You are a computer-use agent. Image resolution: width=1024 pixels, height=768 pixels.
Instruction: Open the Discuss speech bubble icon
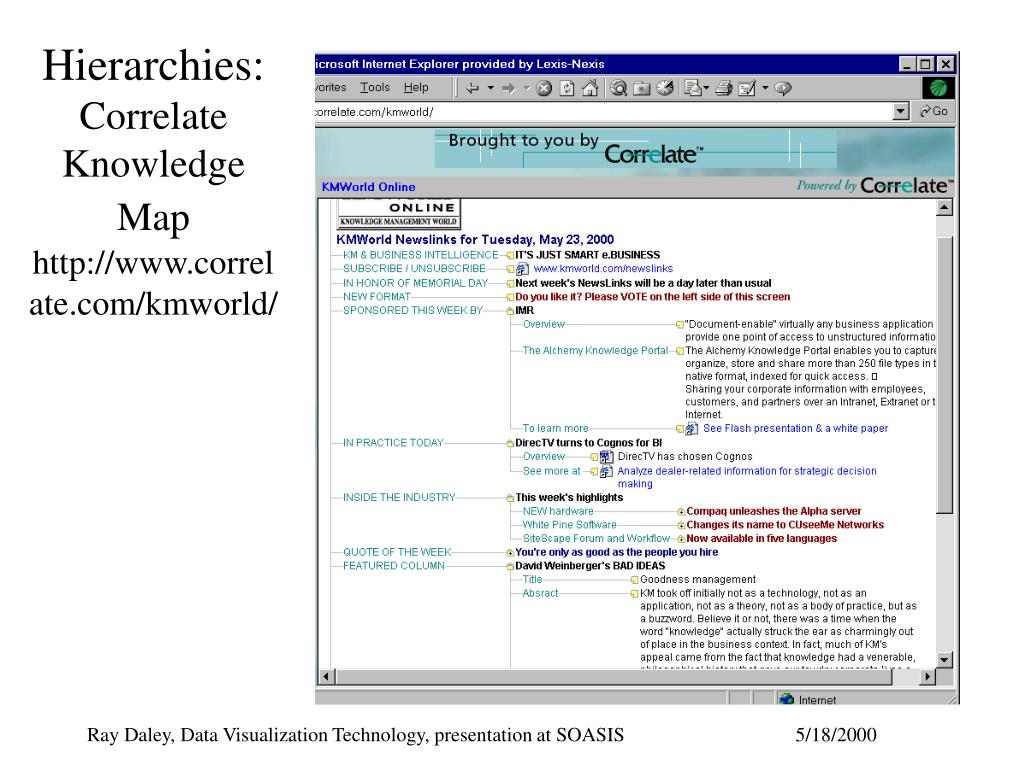pos(782,88)
